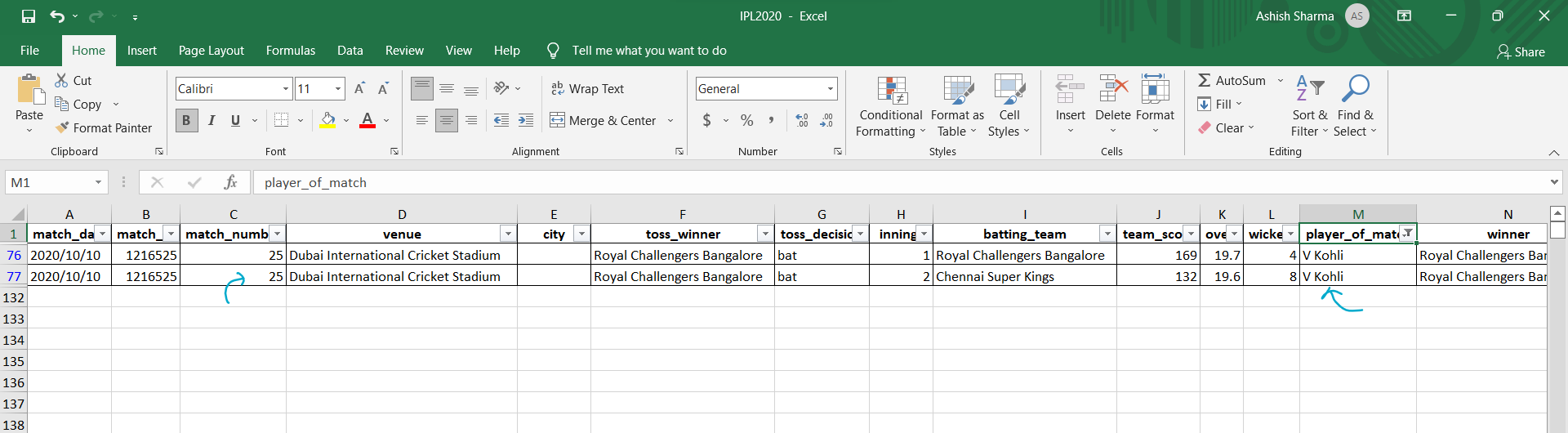Switch to the Formulas tab
The height and width of the screenshot is (433, 1568).
pyautogui.click(x=291, y=51)
